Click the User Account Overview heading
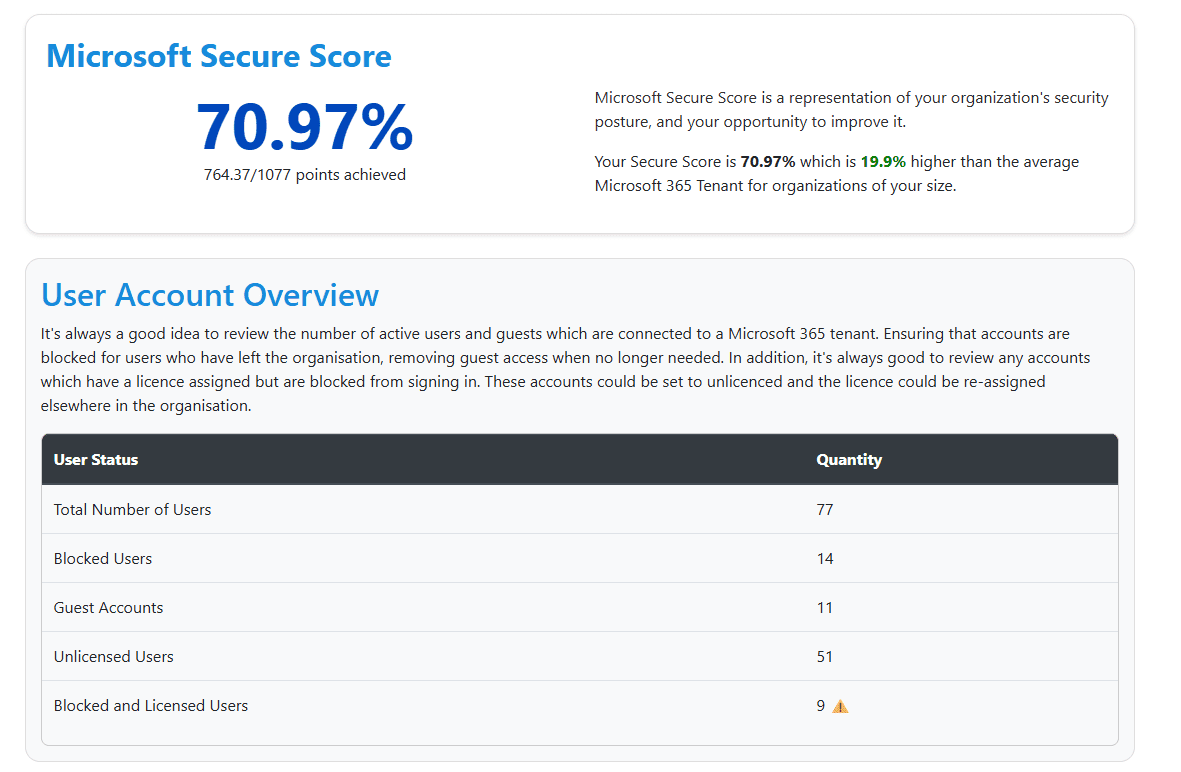1181x772 pixels. [210, 295]
